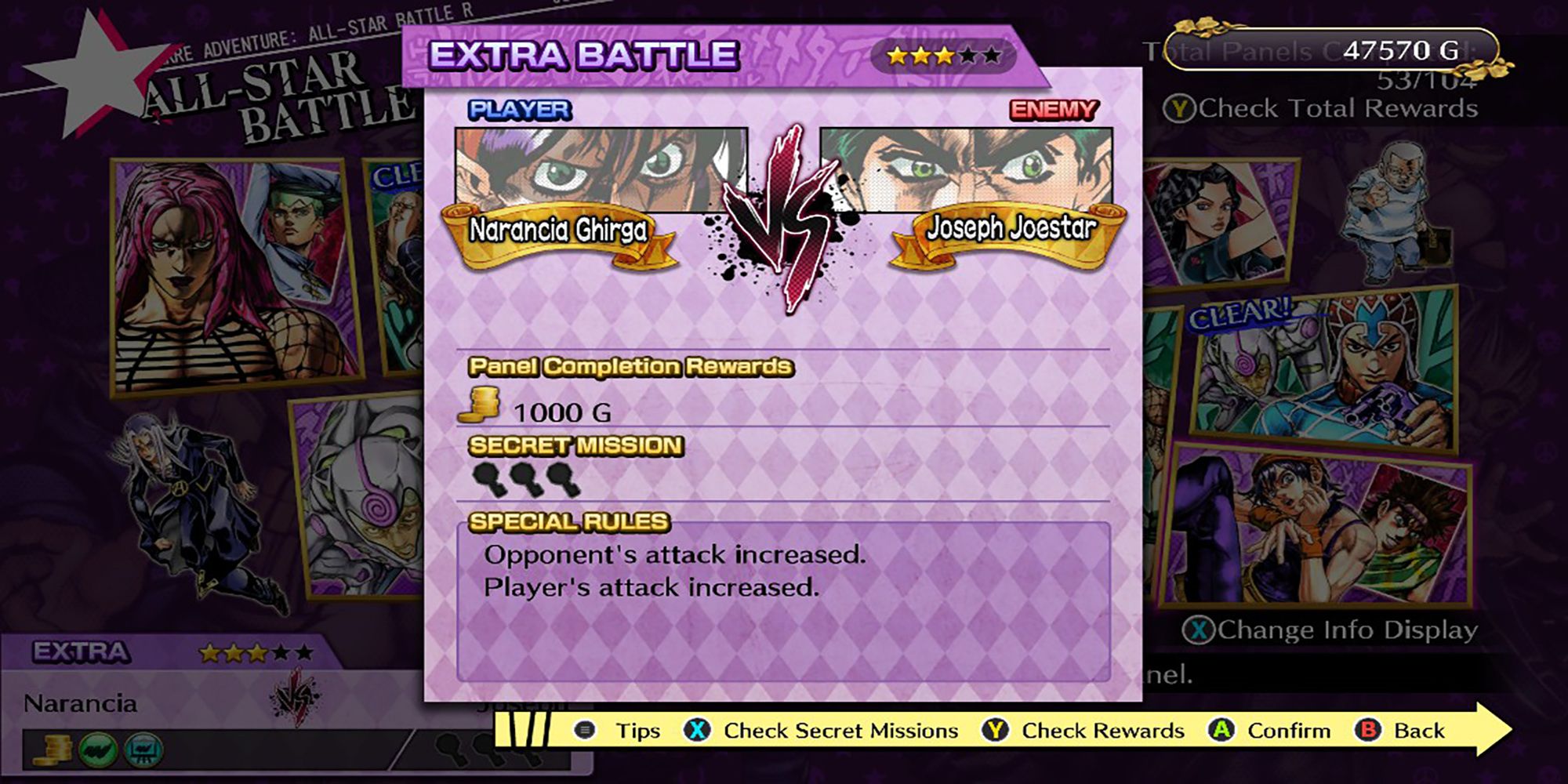Click the Extra Battle star difficulty rating
The width and height of the screenshot is (1568, 784).
[944, 56]
